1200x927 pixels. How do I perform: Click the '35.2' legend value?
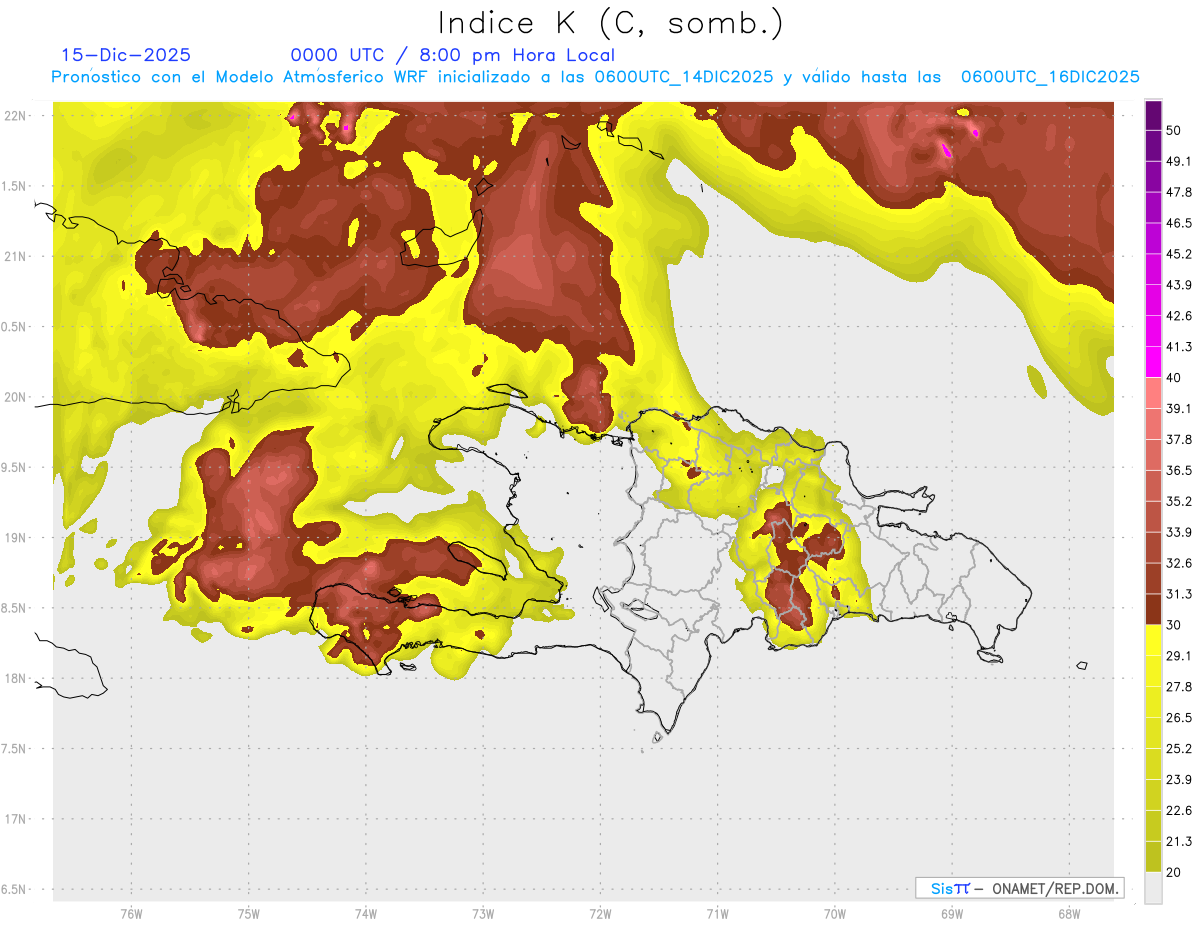(x=1179, y=501)
